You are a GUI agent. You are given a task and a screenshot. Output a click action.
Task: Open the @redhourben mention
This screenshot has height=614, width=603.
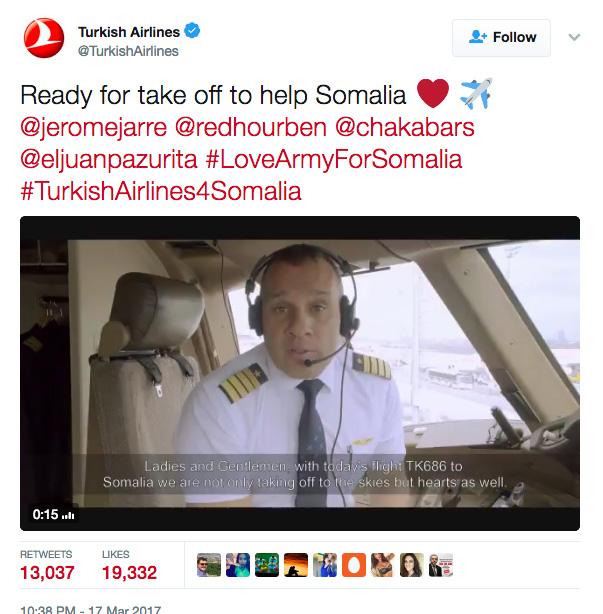point(251,128)
